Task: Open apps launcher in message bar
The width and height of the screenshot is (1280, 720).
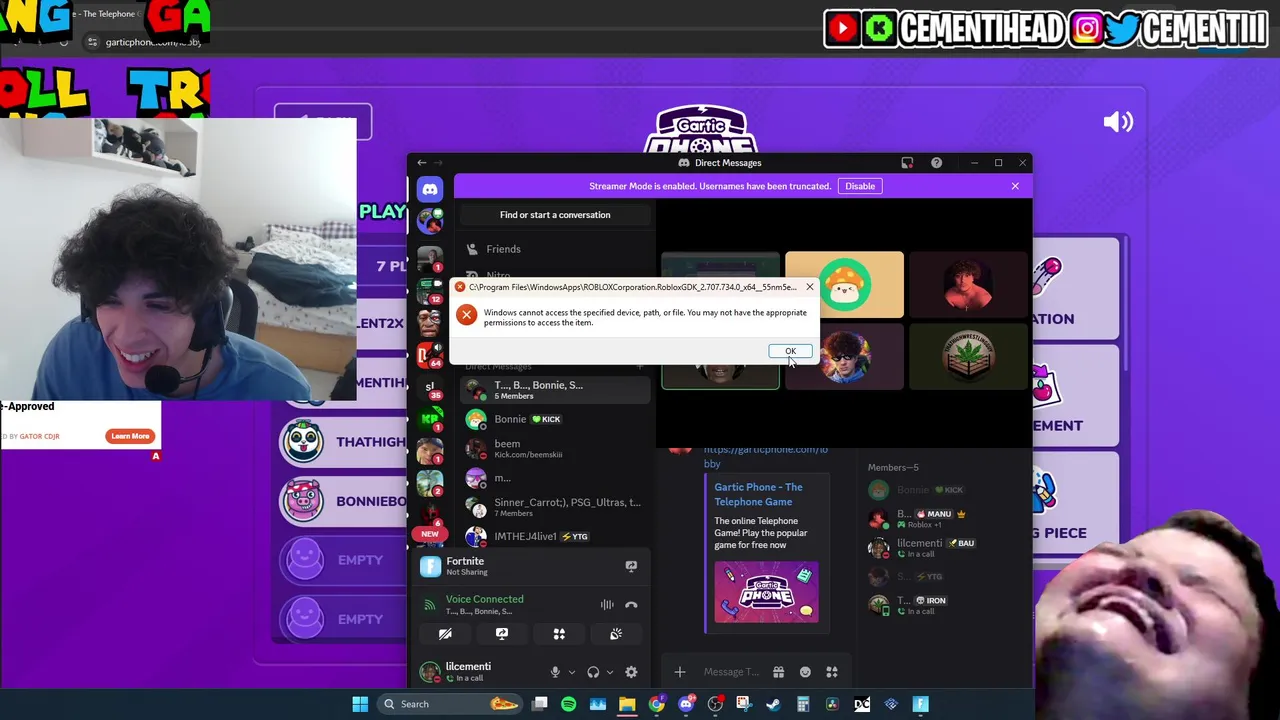Action: pos(832,672)
